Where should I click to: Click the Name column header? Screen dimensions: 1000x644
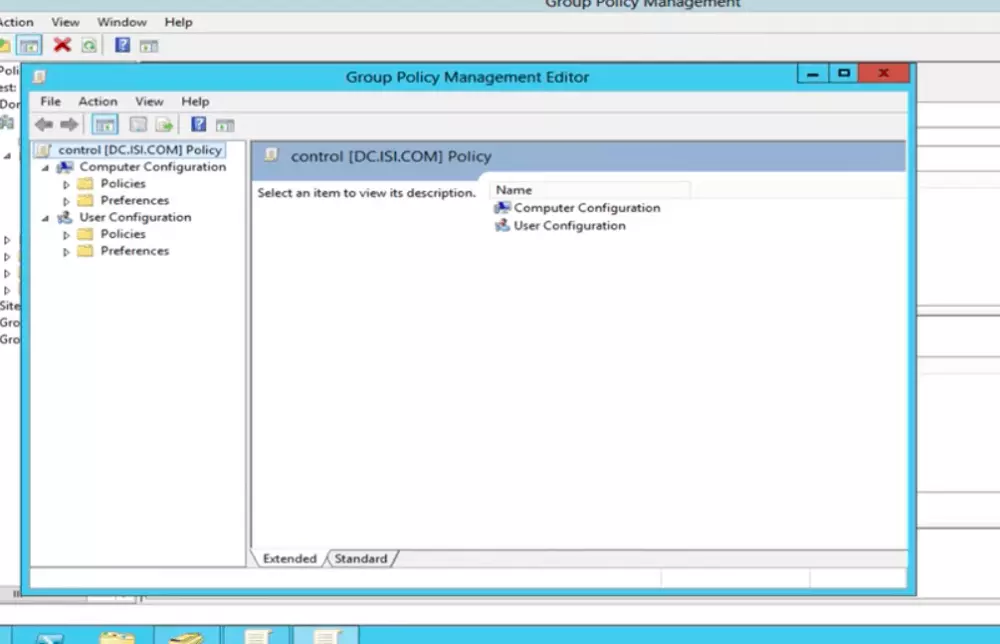pos(591,190)
